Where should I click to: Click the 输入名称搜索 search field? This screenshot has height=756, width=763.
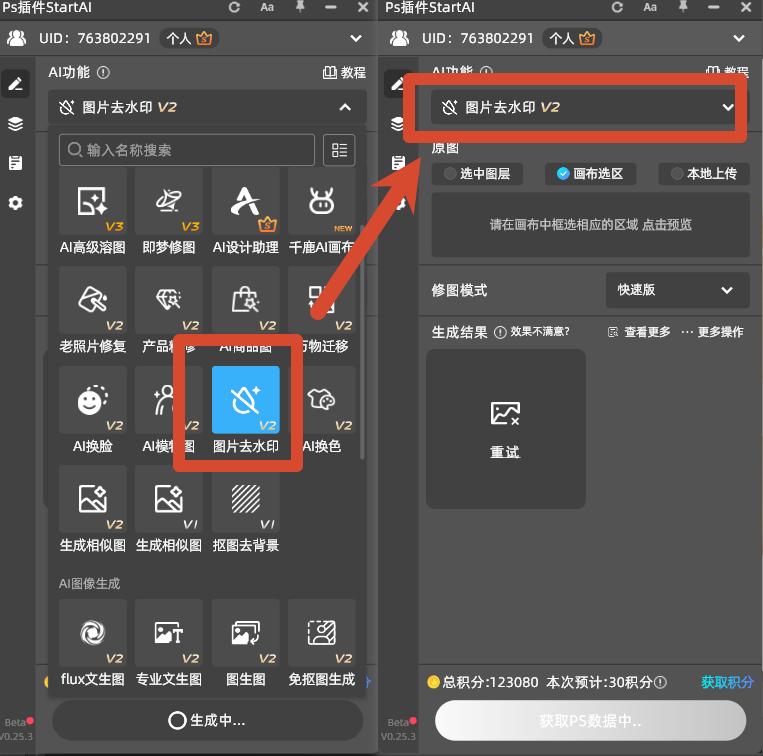(187, 150)
